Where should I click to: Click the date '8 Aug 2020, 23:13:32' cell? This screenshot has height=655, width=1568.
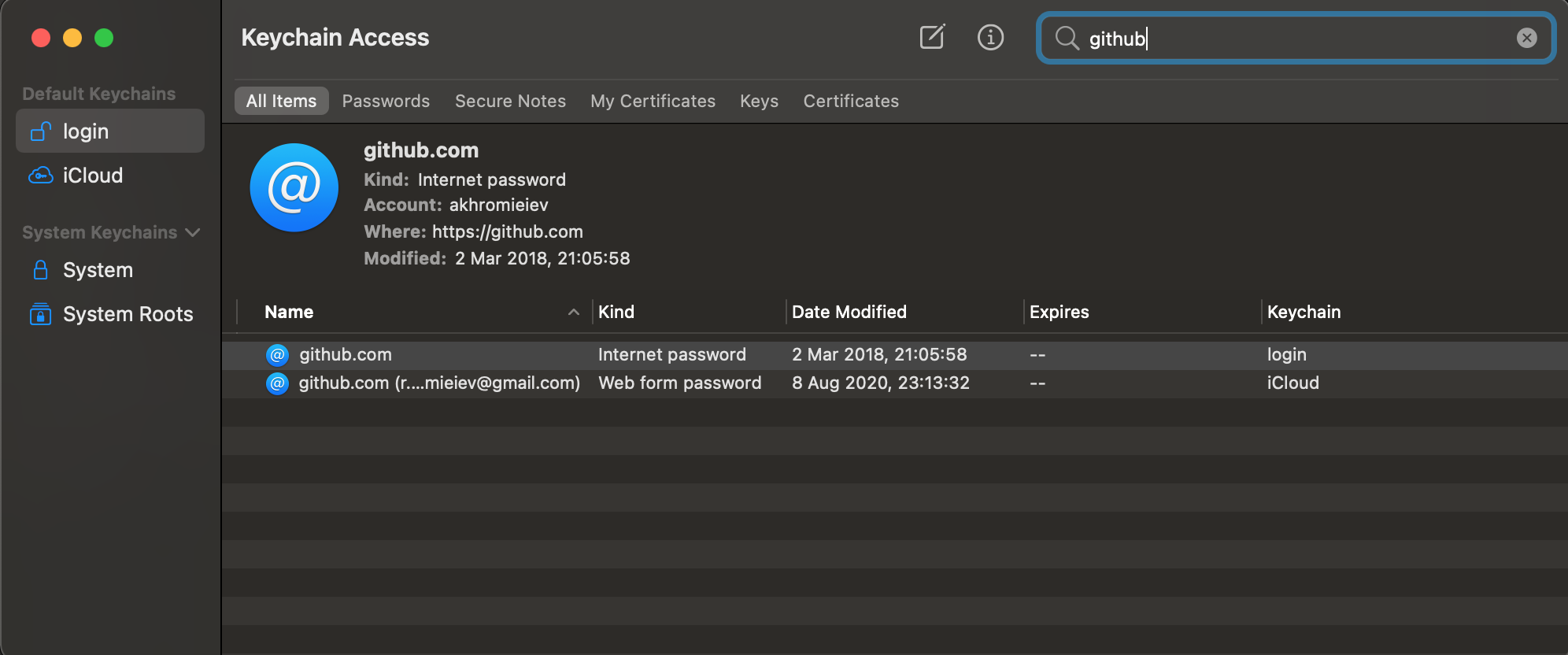point(881,383)
